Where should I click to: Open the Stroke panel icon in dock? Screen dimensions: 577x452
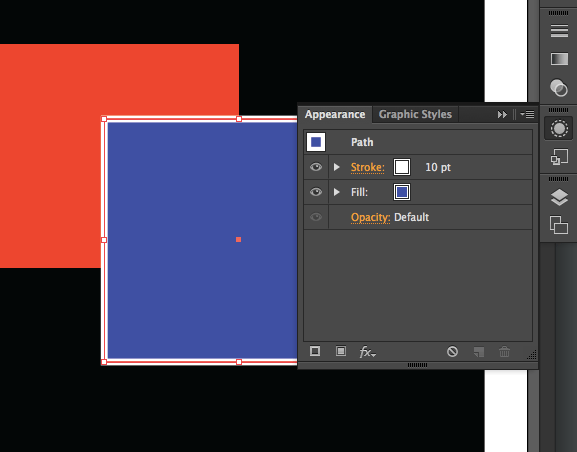(559, 31)
